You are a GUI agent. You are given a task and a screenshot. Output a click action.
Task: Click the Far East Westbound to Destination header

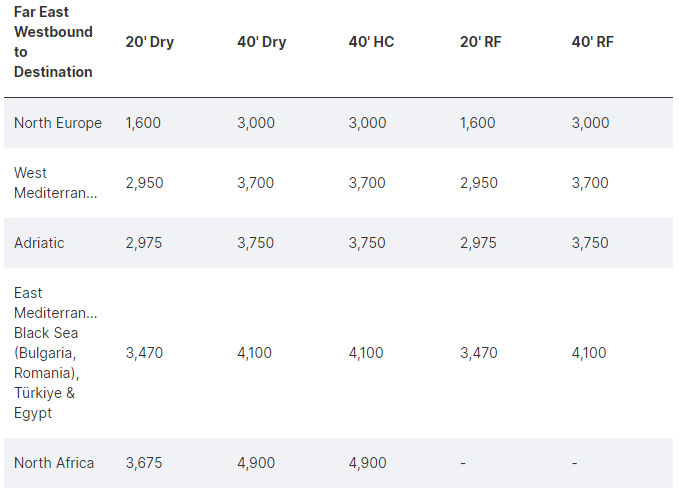pos(53,42)
